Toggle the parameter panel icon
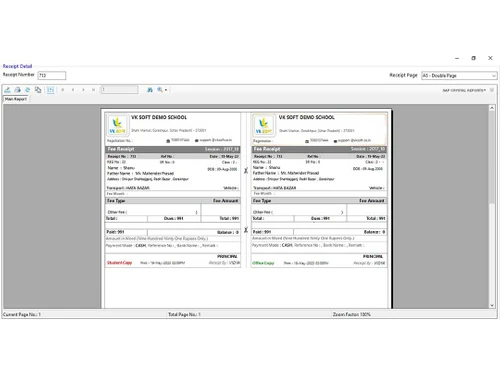 point(50,90)
